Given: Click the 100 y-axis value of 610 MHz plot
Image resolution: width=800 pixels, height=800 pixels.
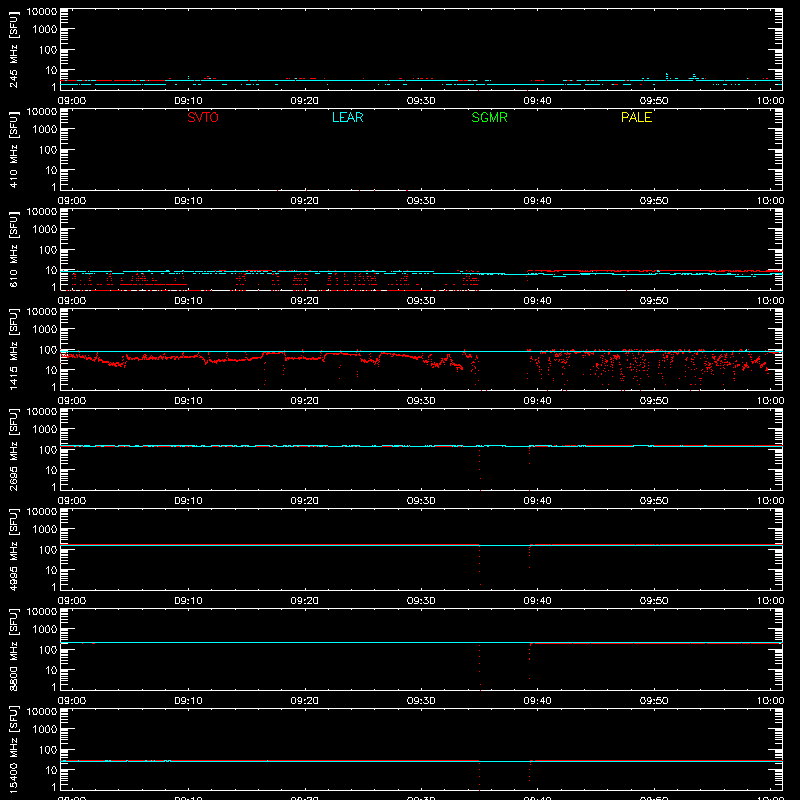Looking at the screenshot, I should (x=48, y=250).
